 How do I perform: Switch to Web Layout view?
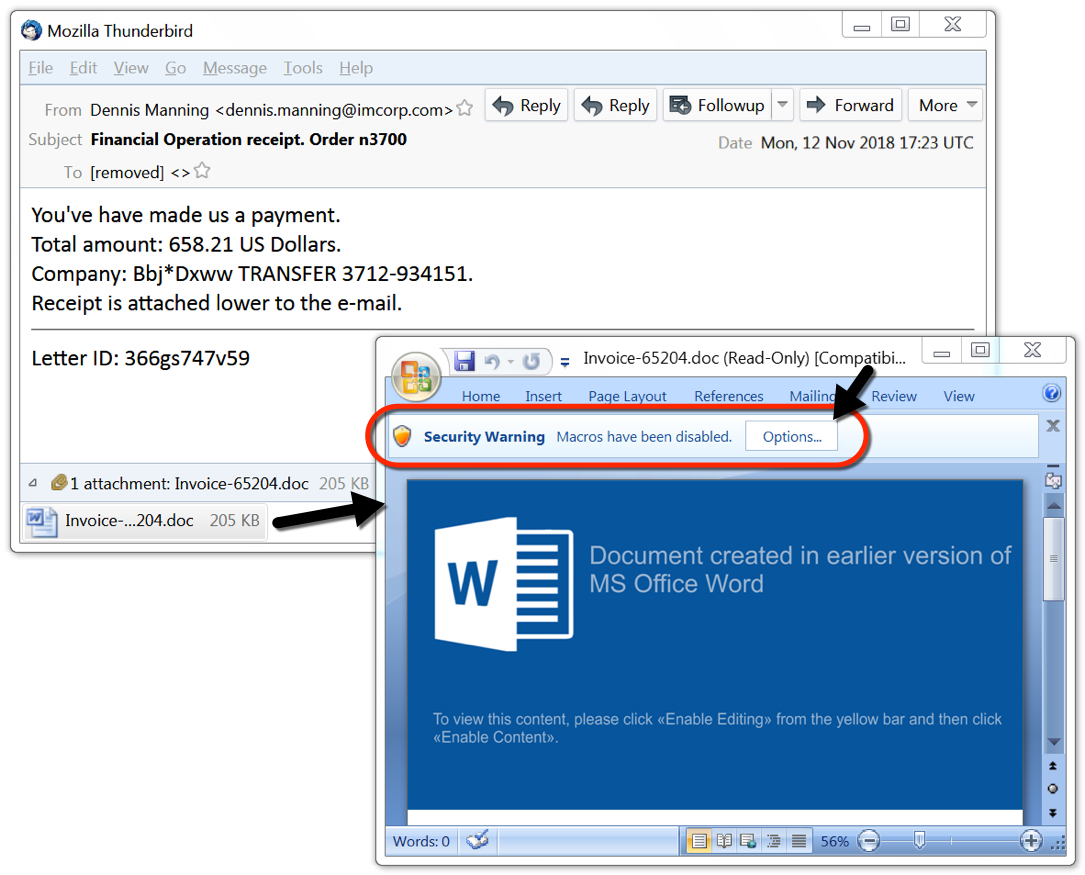point(748,841)
